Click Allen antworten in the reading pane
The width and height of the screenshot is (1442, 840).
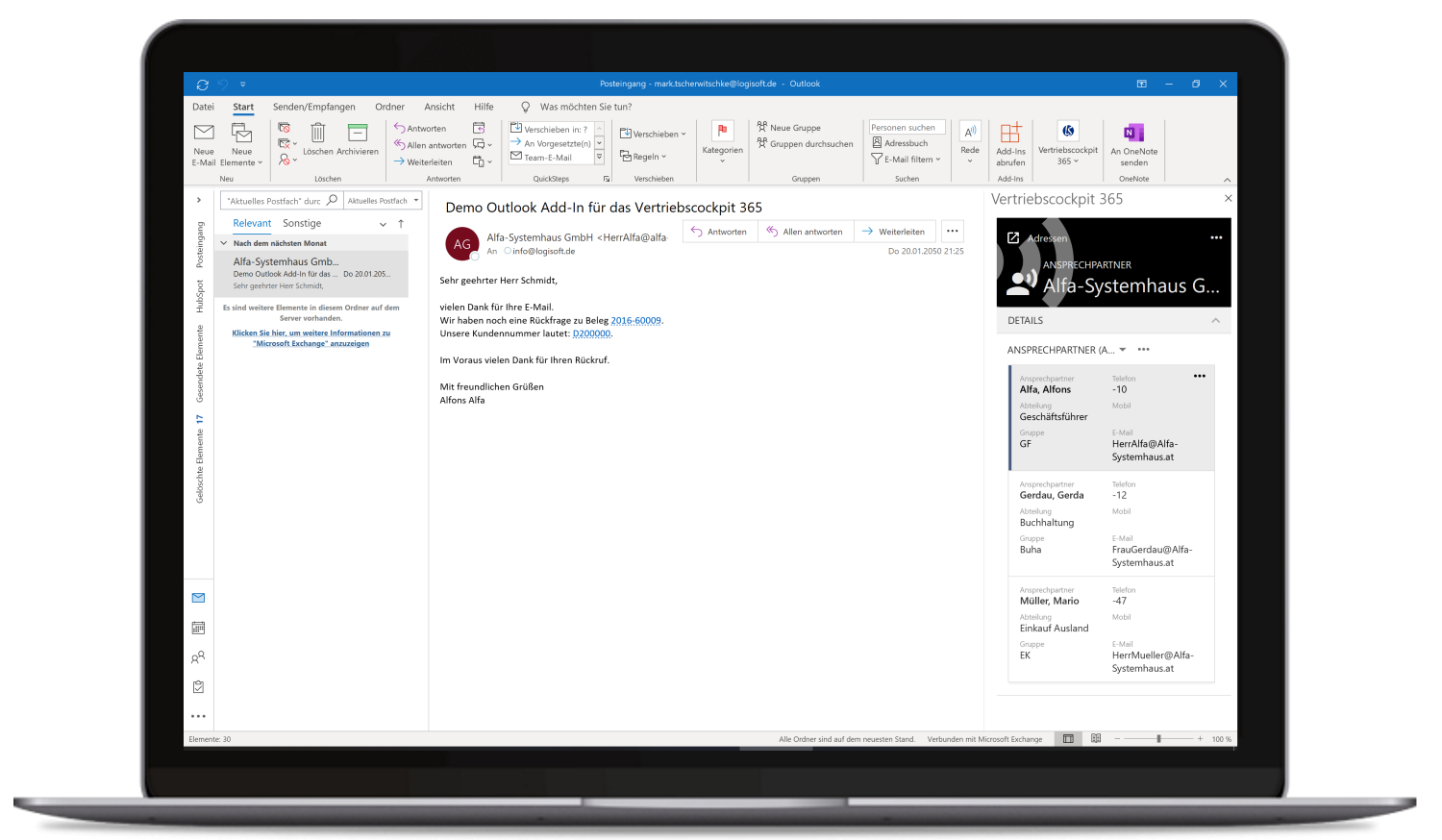point(806,232)
